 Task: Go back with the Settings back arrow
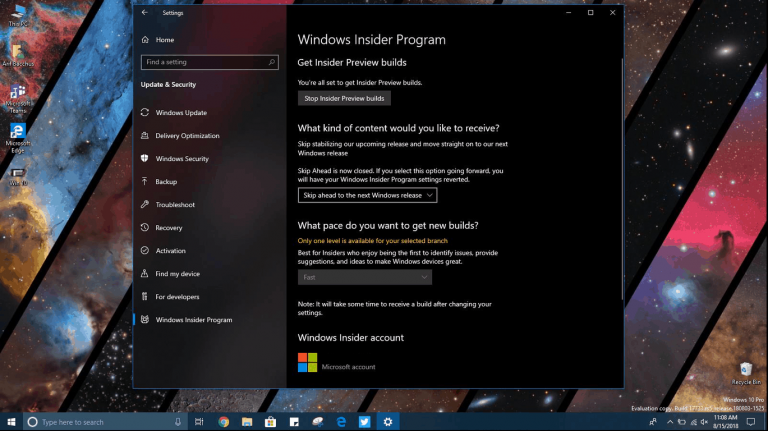(144, 13)
